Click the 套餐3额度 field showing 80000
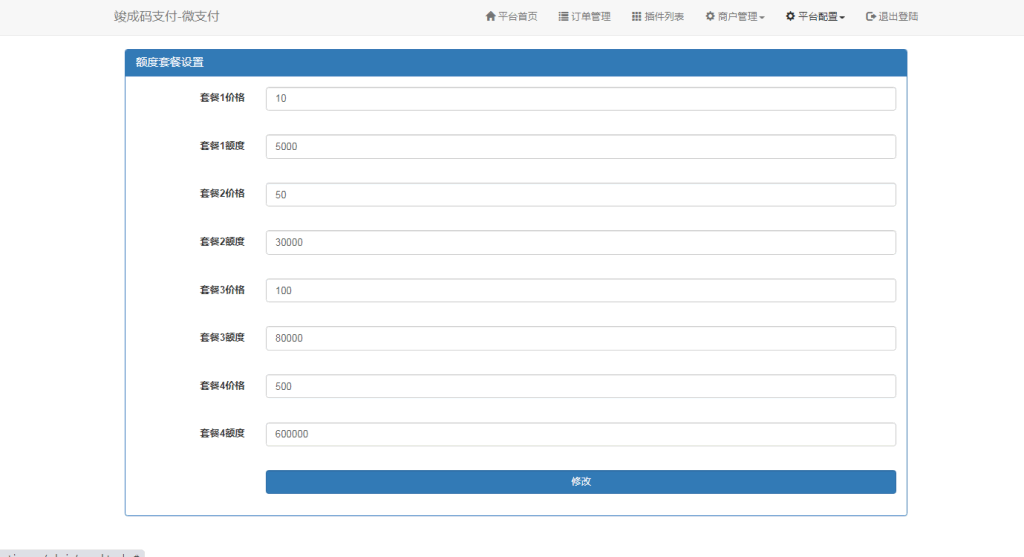This screenshot has height=557, width=1024. point(580,338)
